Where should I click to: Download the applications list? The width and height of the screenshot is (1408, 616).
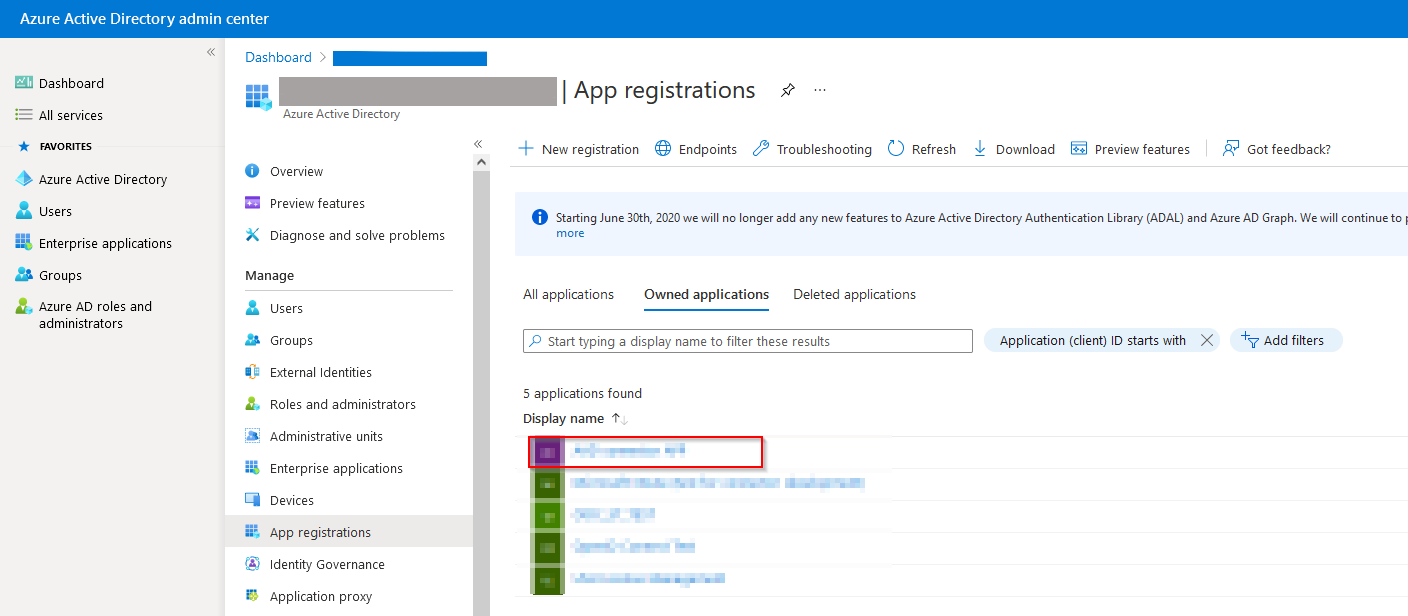[x=1013, y=148]
